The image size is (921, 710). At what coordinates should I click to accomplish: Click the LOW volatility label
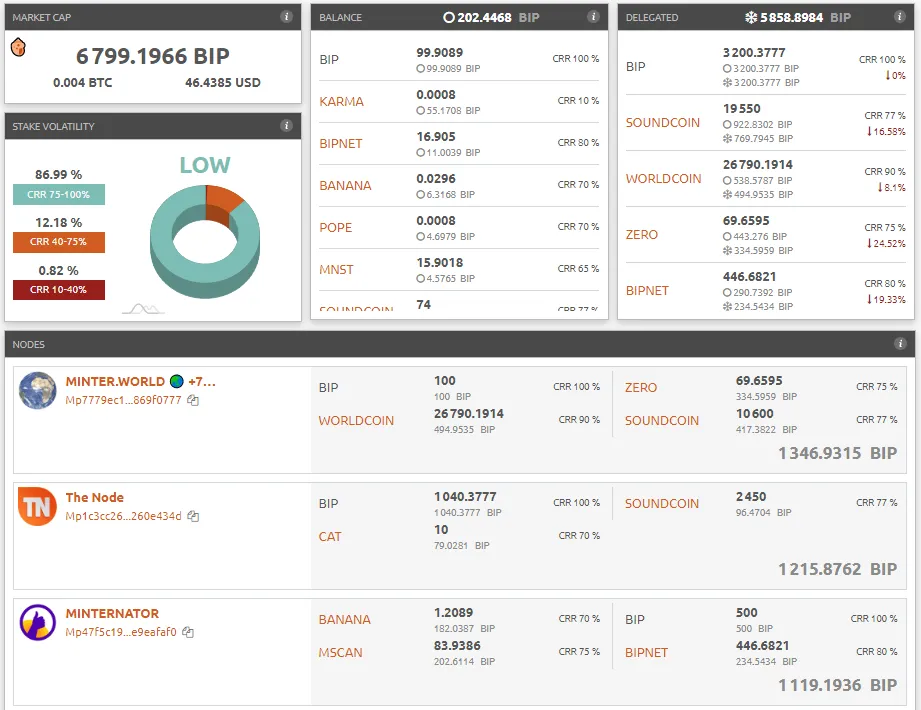coord(205,165)
